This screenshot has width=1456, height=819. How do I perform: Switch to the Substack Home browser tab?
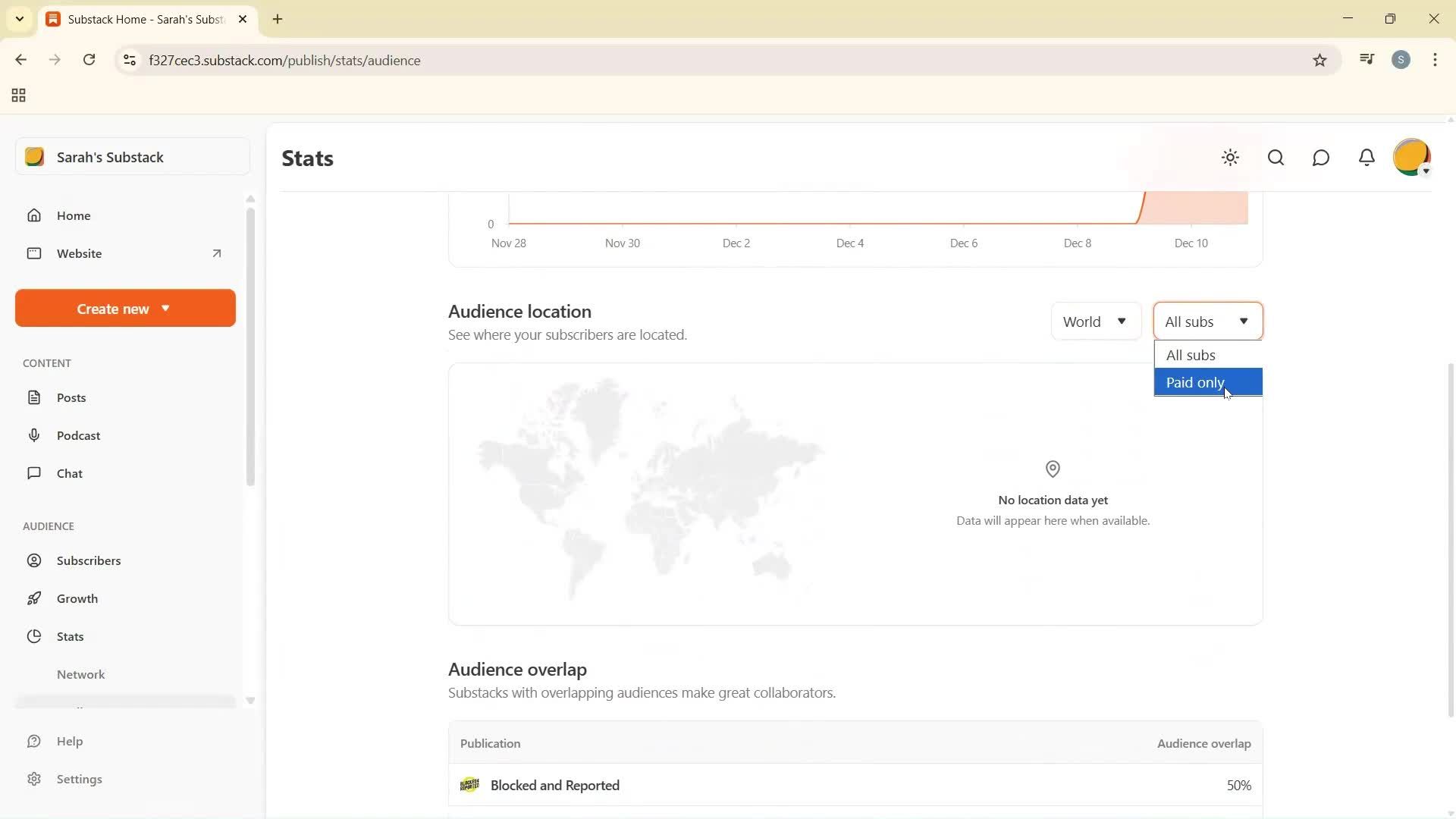click(144, 19)
